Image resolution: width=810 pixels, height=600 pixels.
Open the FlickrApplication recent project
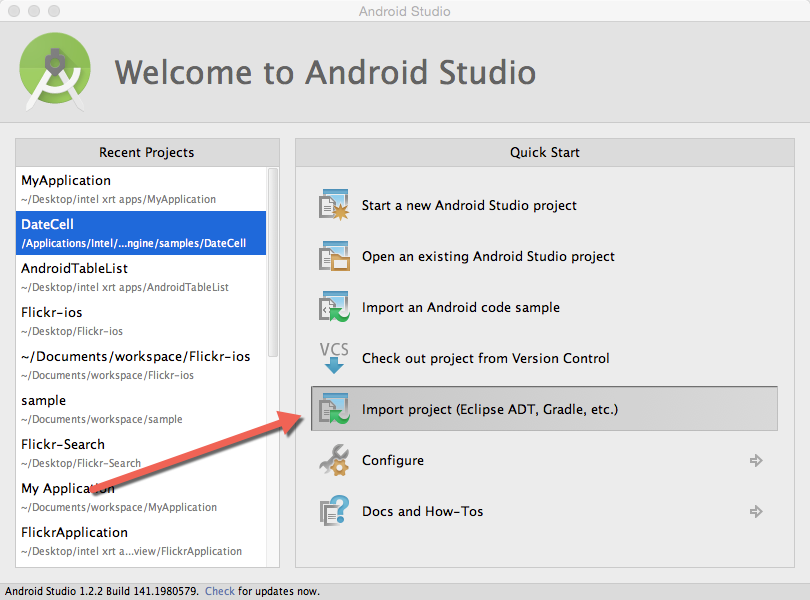[141, 541]
